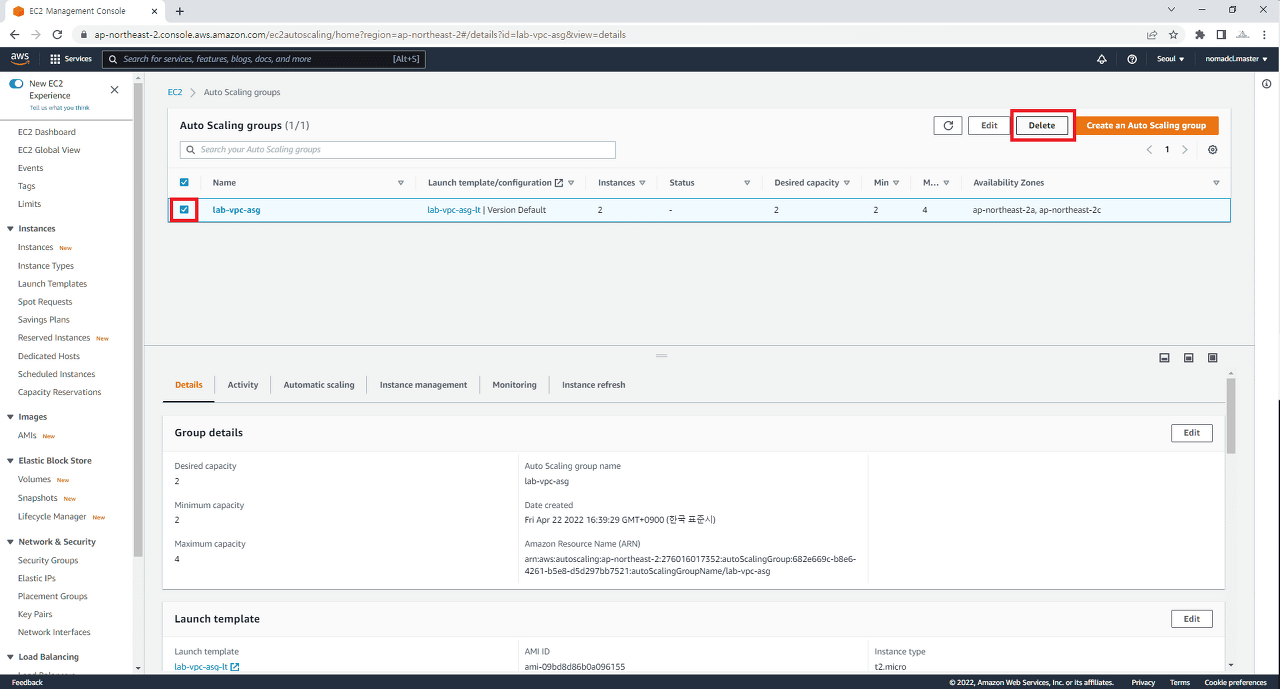Click the Delete button

point(1042,125)
